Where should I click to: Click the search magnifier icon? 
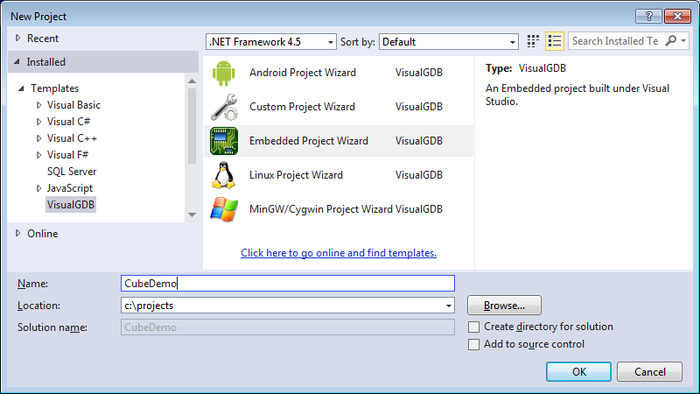(x=671, y=41)
